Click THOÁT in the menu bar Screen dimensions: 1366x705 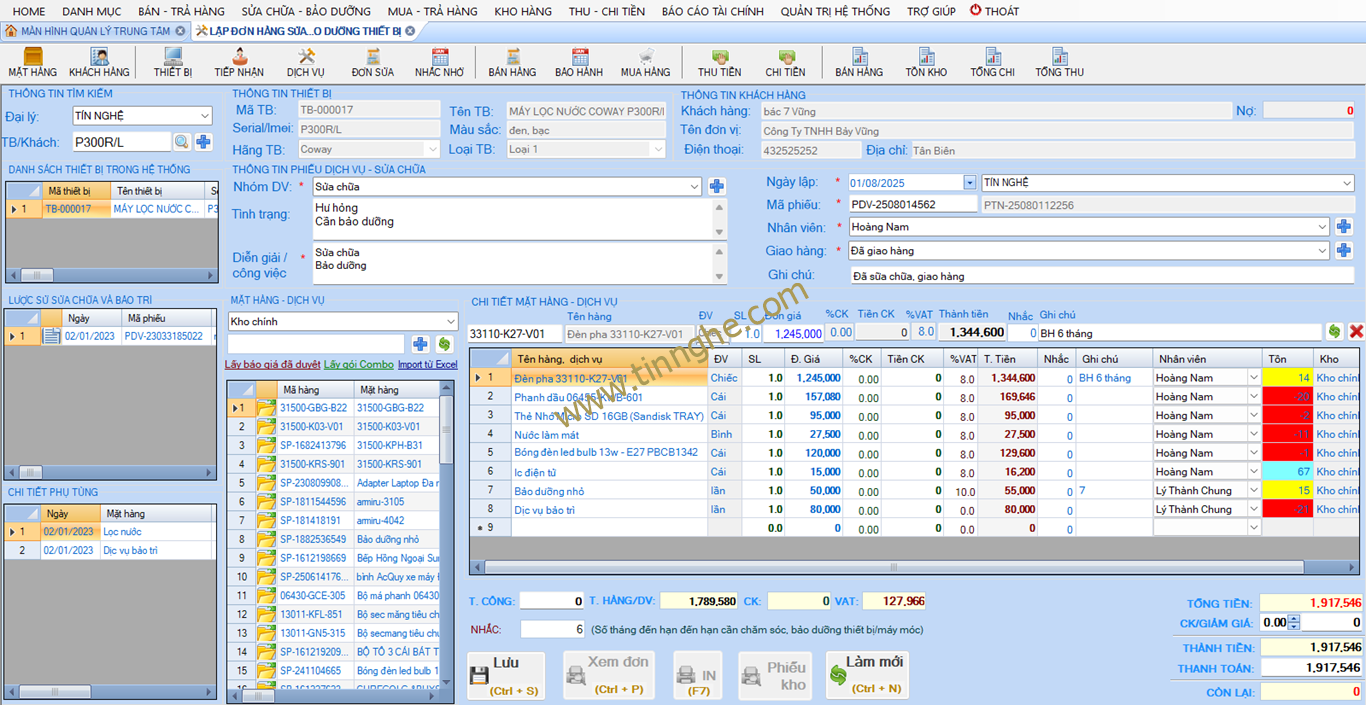coord(995,11)
